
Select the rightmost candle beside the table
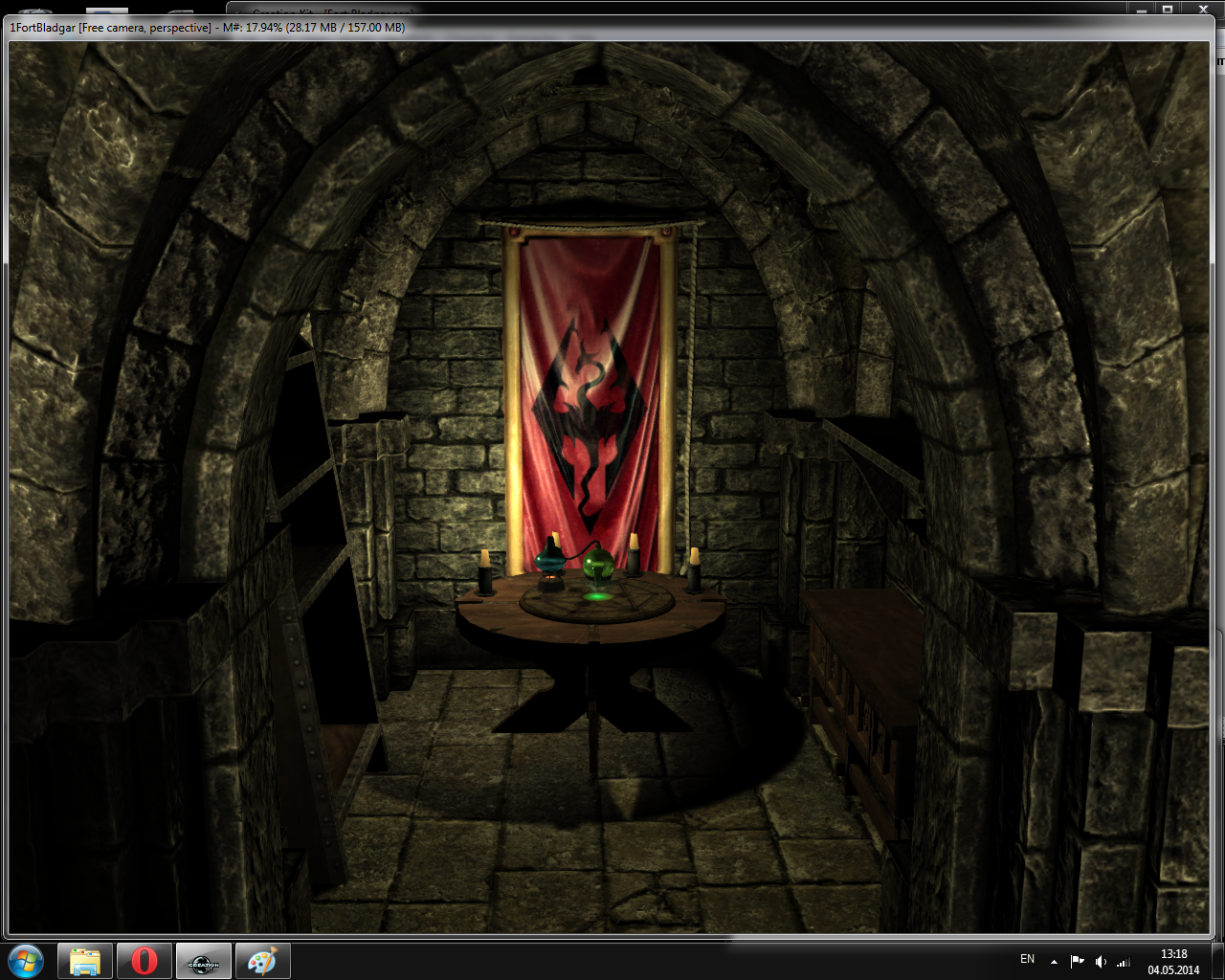coord(694,570)
